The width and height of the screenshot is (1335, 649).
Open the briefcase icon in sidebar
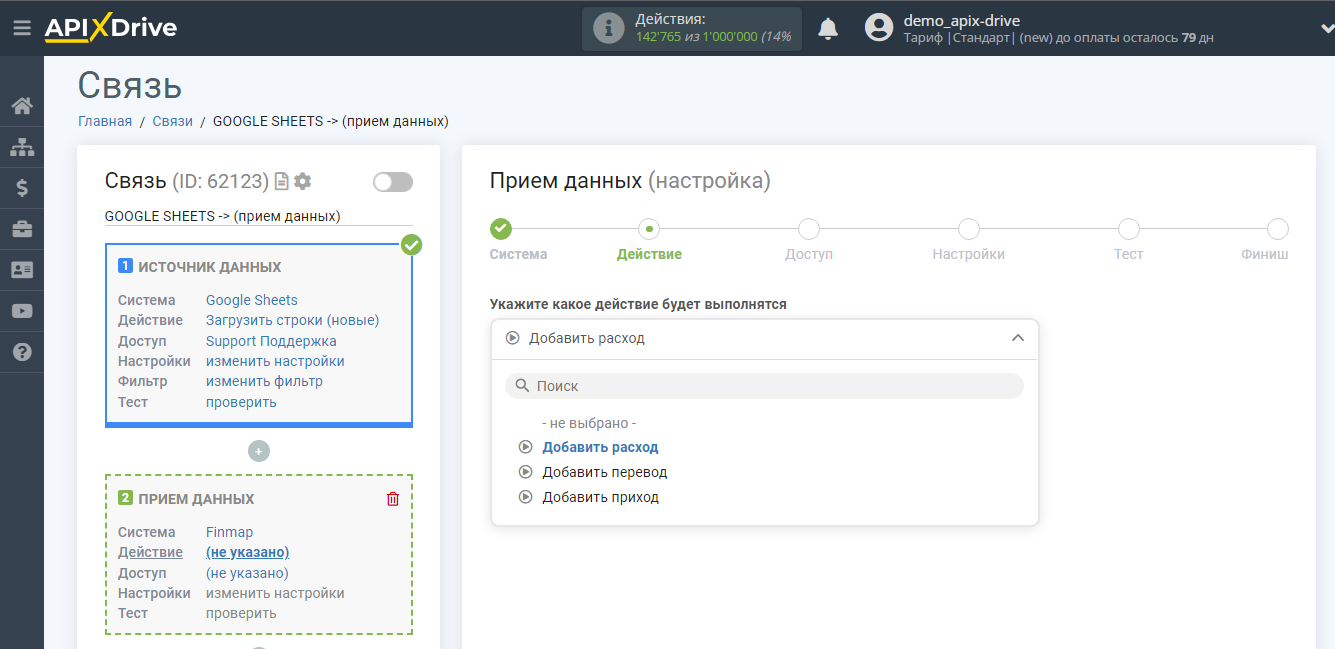[x=22, y=229]
